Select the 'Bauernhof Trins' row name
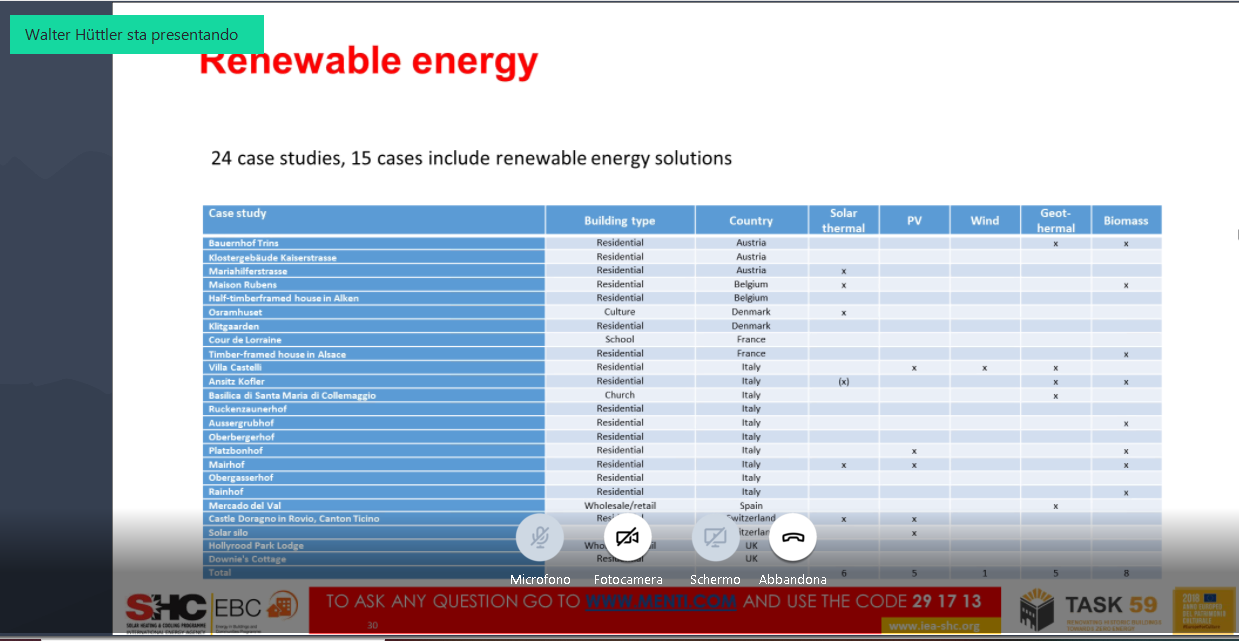Viewport: 1239px width, 641px height. pyautogui.click(x=243, y=243)
